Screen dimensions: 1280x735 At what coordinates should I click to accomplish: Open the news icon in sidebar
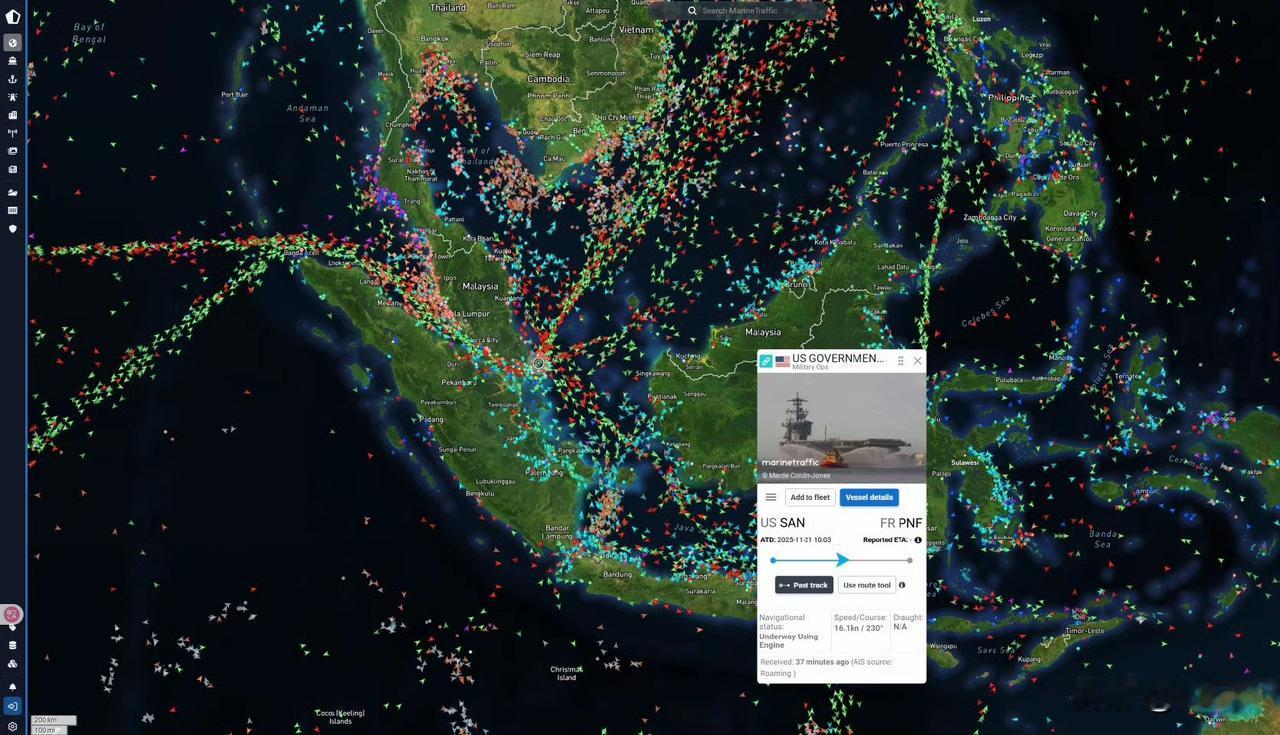[13, 169]
